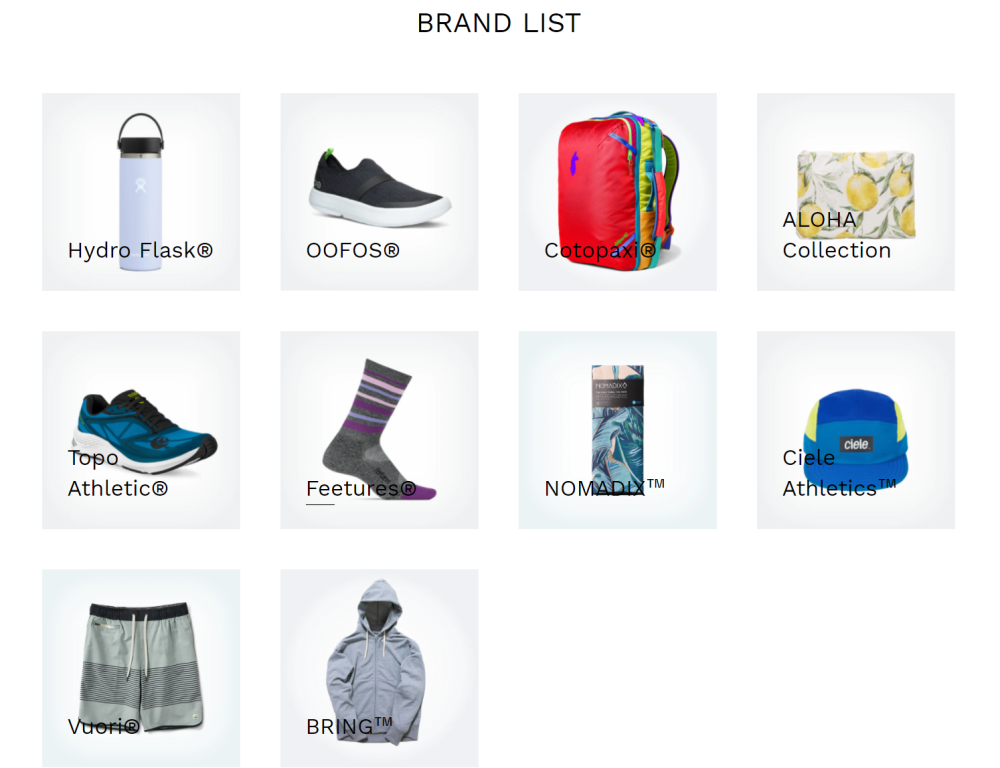1000x768 pixels.
Task: Click the BRAND LIST heading
Action: pyautogui.click(x=499, y=23)
